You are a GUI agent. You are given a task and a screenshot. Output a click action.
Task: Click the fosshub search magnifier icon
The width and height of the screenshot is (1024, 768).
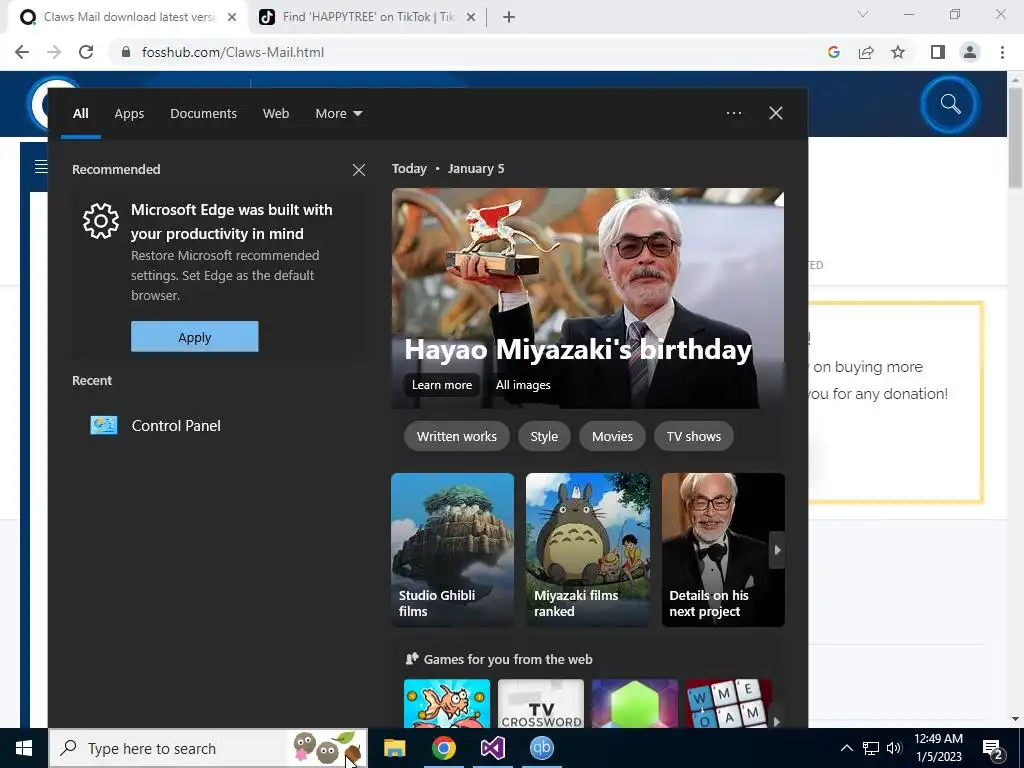click(x=950, y=104)
